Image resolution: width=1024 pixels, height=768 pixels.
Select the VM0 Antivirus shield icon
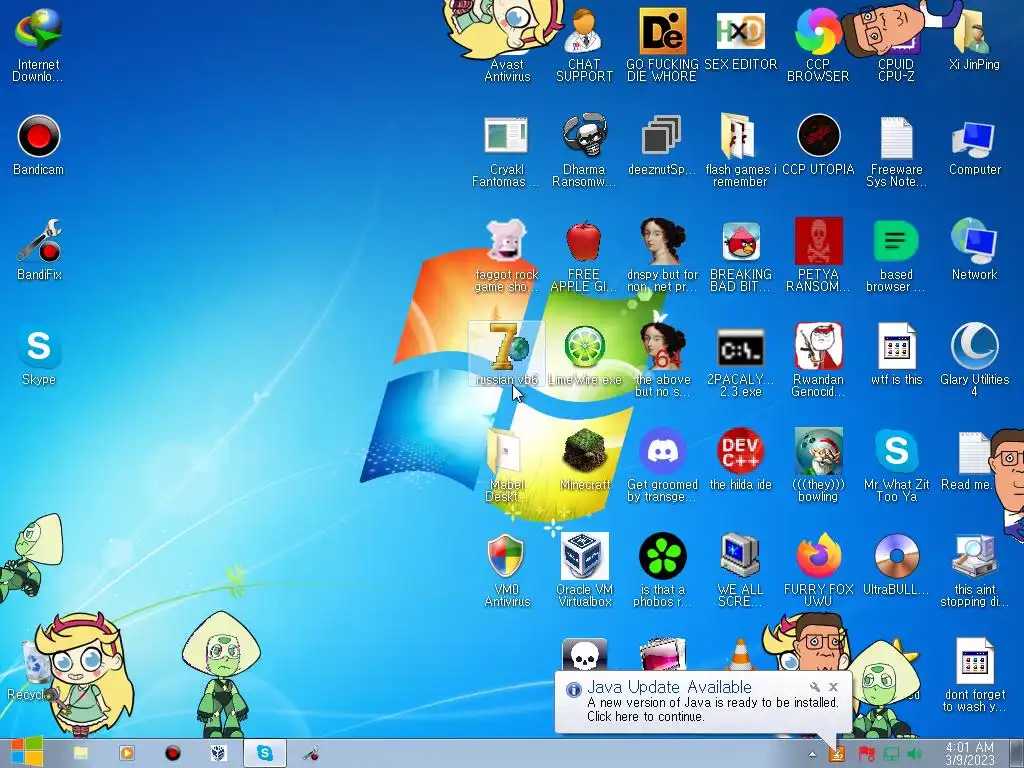[x=507, y=572]
